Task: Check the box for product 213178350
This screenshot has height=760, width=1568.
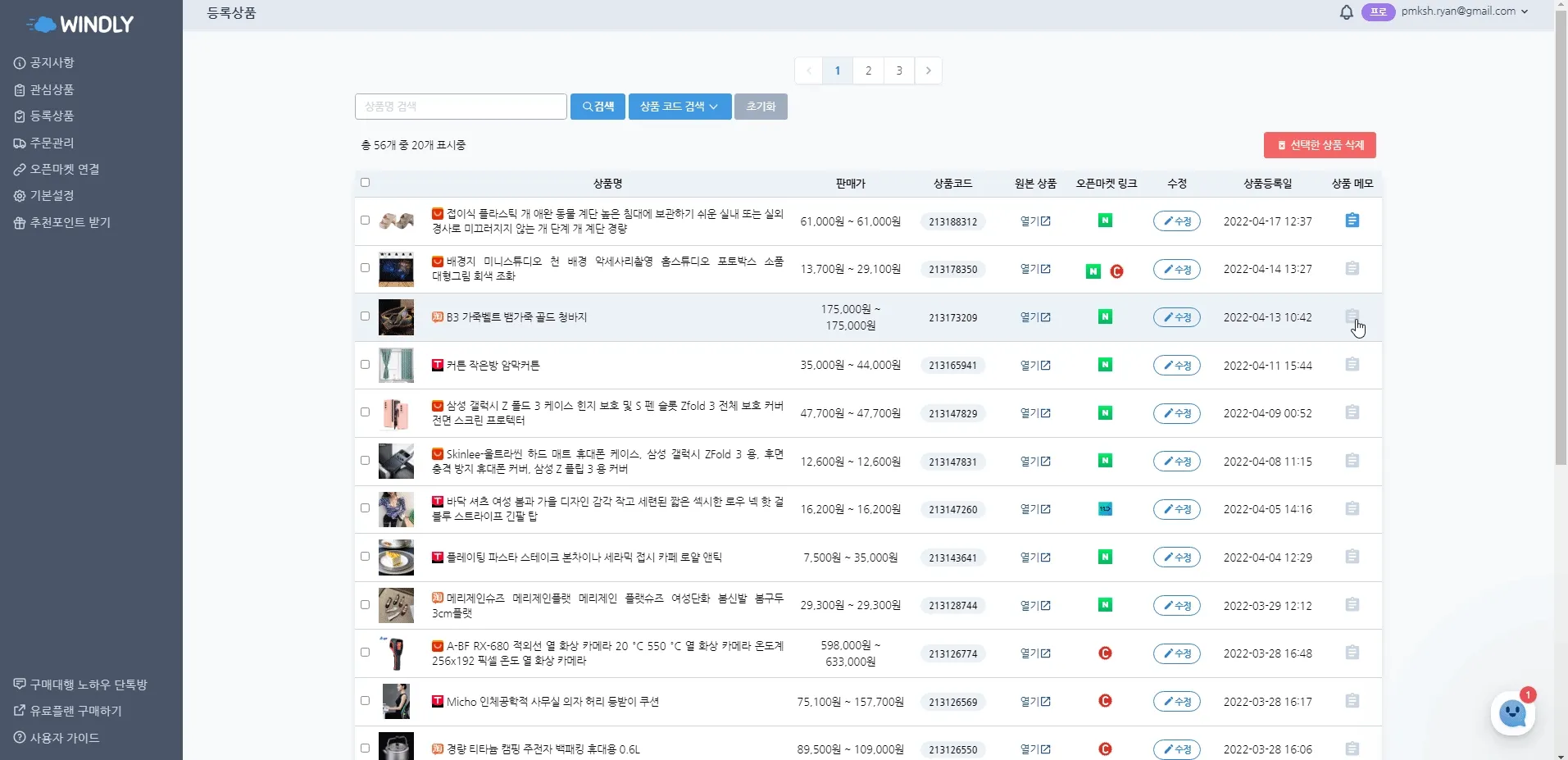Action: click(365, 268)
